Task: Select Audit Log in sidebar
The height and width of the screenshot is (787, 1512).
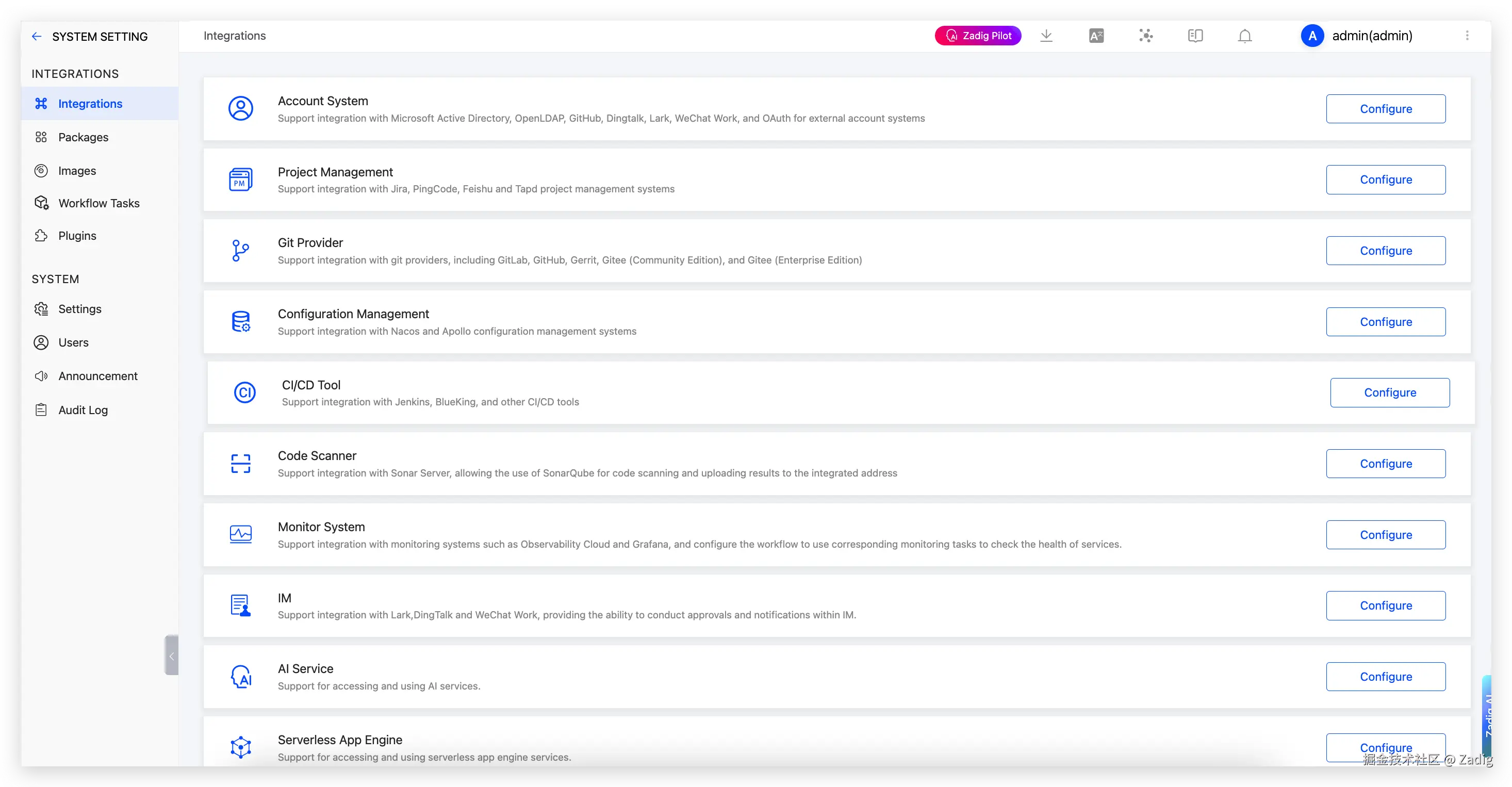Action: click(83, 410)
